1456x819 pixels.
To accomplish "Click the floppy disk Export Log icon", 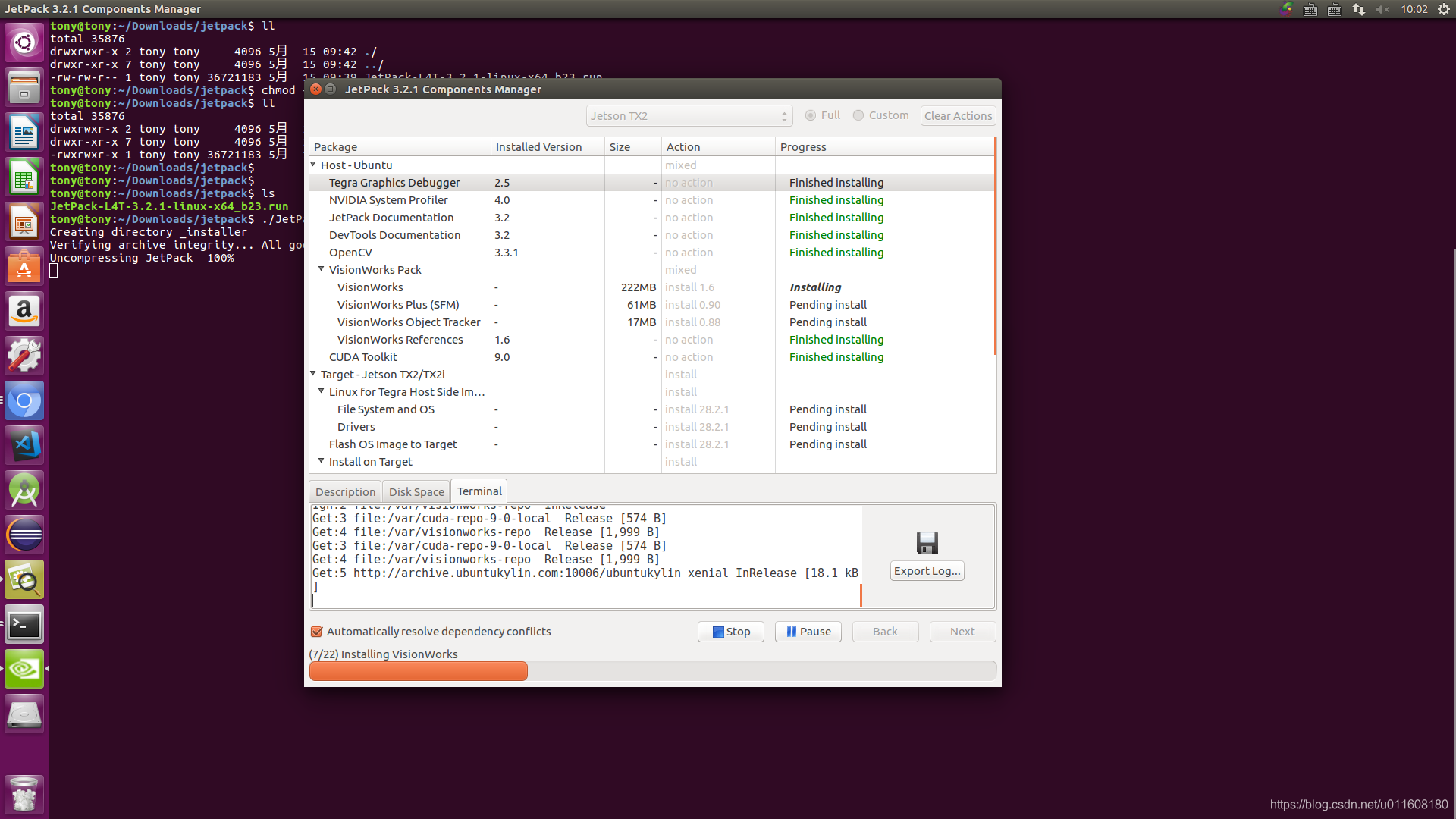I will [x=927, y=543].
